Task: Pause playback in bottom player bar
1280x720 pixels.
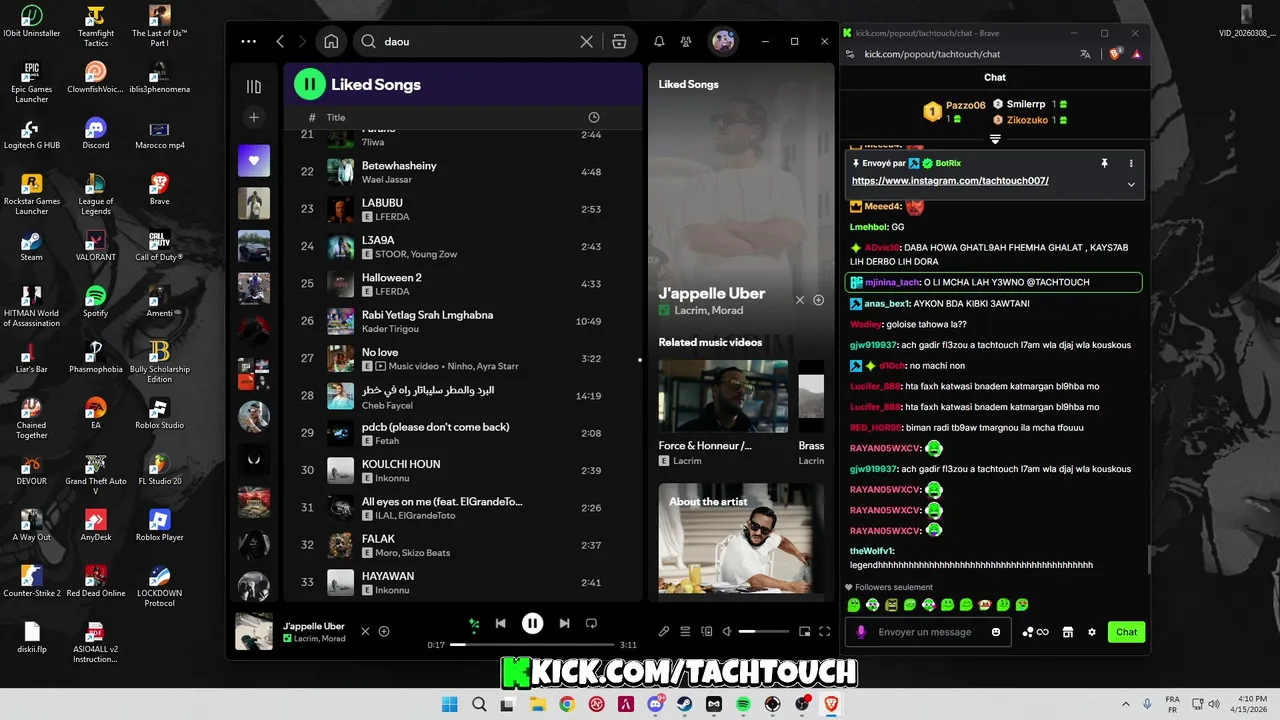Action: (x=533, y=623)
